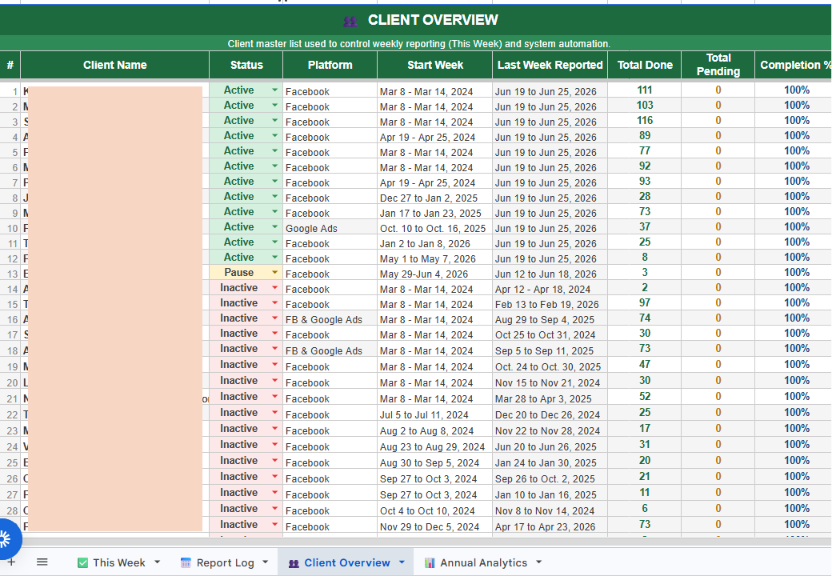Viewport: 832px width, 576px height.
Task: Select the Total Done value 47
Action: (x=645, y=365)
